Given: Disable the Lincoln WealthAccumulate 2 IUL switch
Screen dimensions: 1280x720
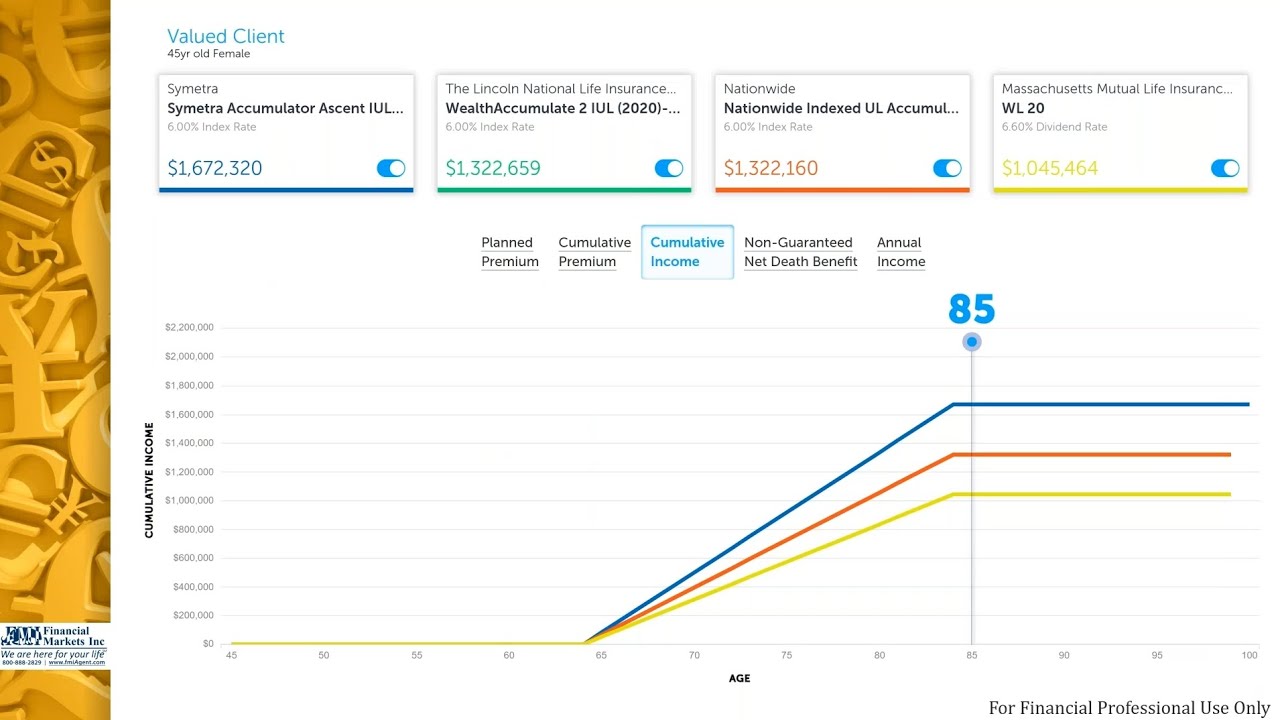Looking at the screenshot, I should [x=669, y=168].
